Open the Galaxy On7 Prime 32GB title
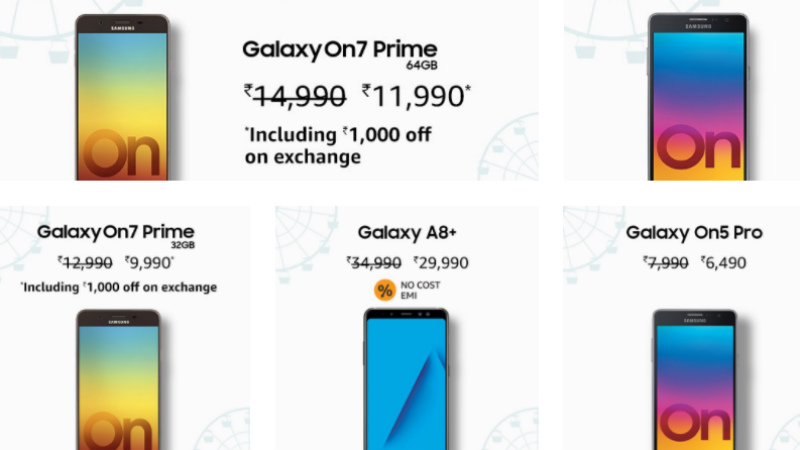 coord(116,236)
